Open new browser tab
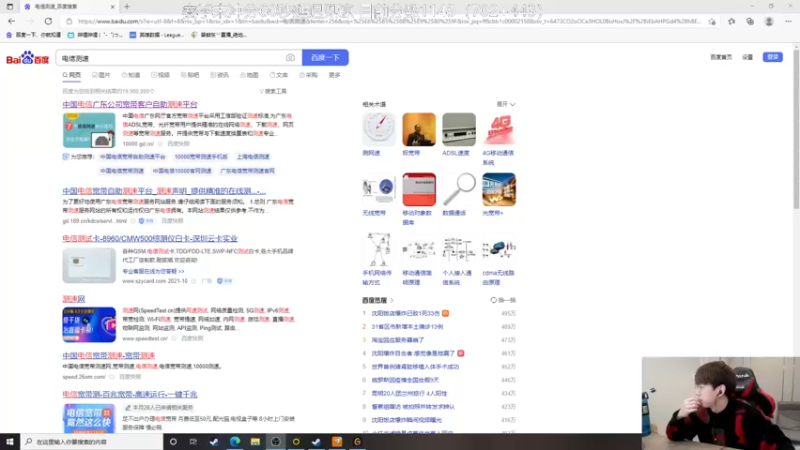This screenshot has width=800, height=450. (127, 7)
